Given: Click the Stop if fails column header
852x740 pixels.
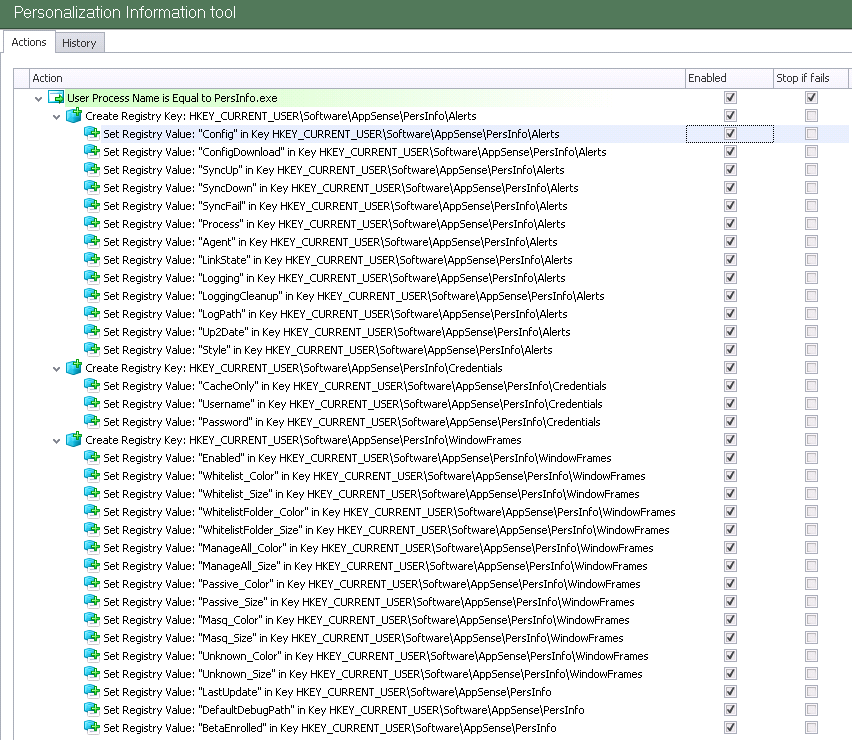Looking at the screenshot, I should (810, 78).
